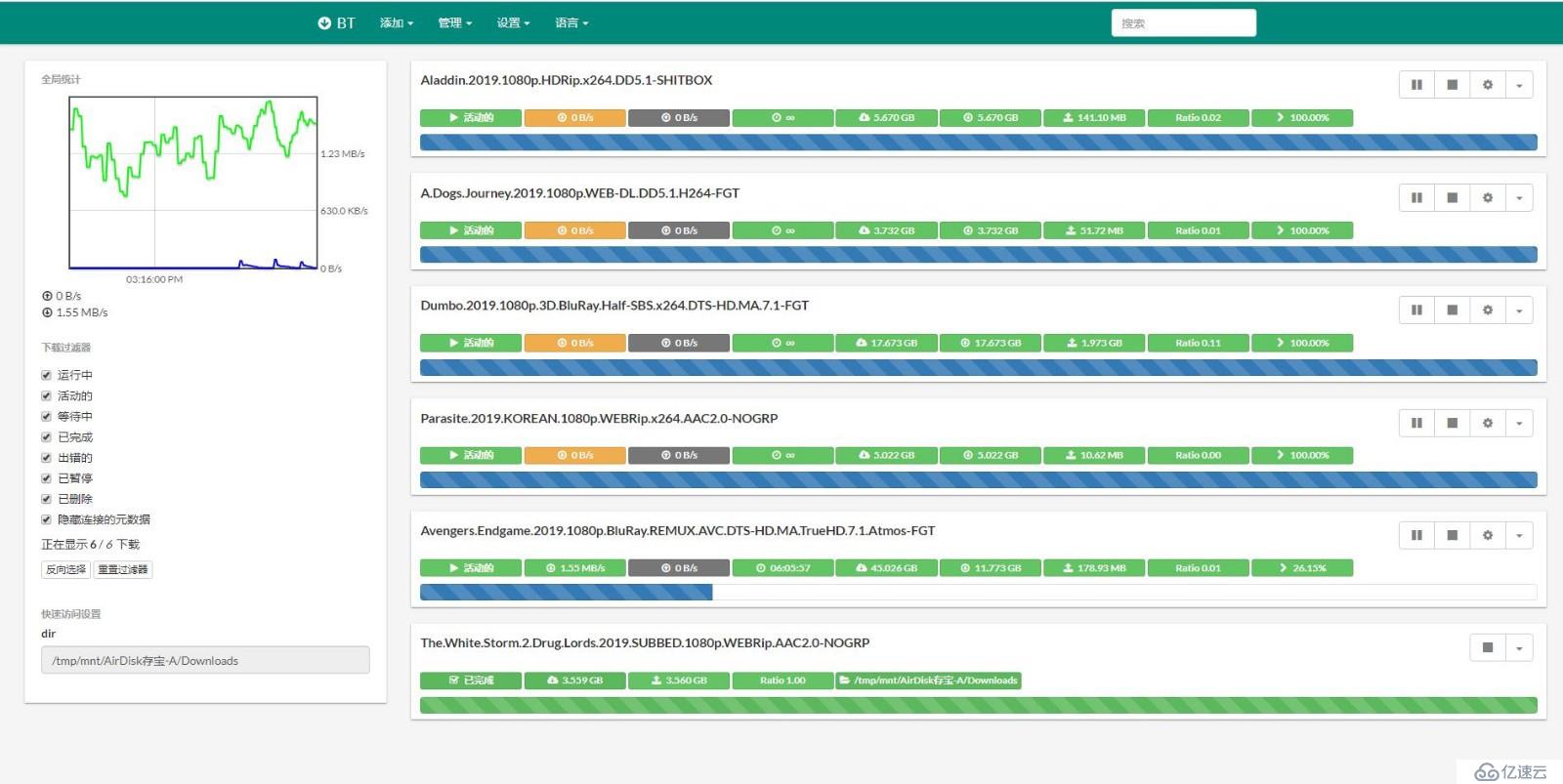The image size is (1563, 784).
Task: Click Parasite.2019.KOREAN torrent title
Action: pyautogui.click(x=599, y=419)
